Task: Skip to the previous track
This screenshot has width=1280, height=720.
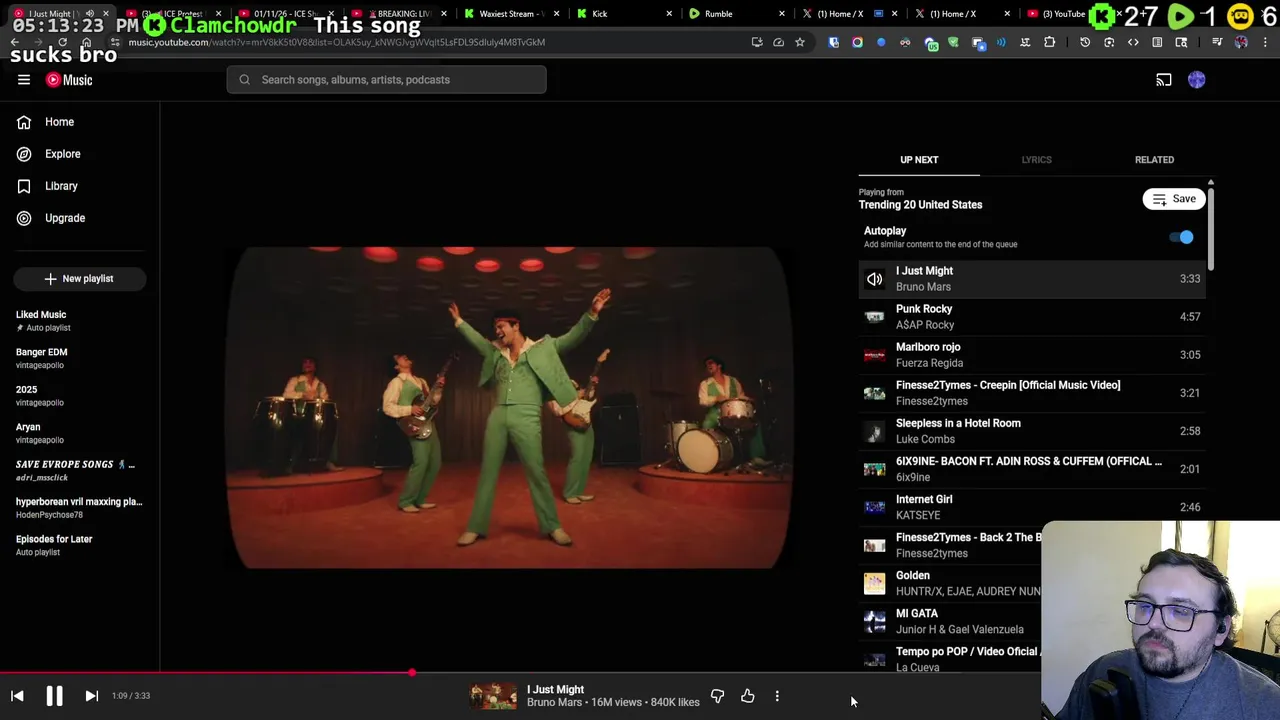Action: [17, 696]
